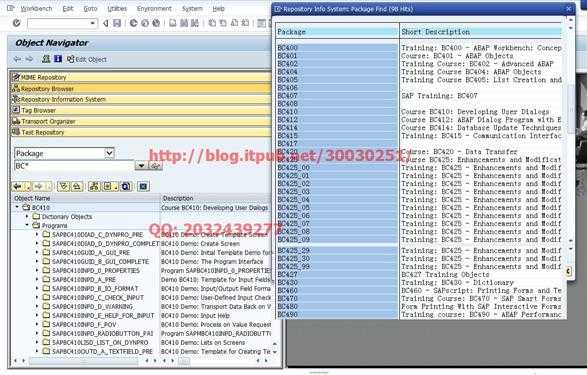Collapse the command field with triangle icon
Viewport: 587px width, 375px height.
pos(106,23)
